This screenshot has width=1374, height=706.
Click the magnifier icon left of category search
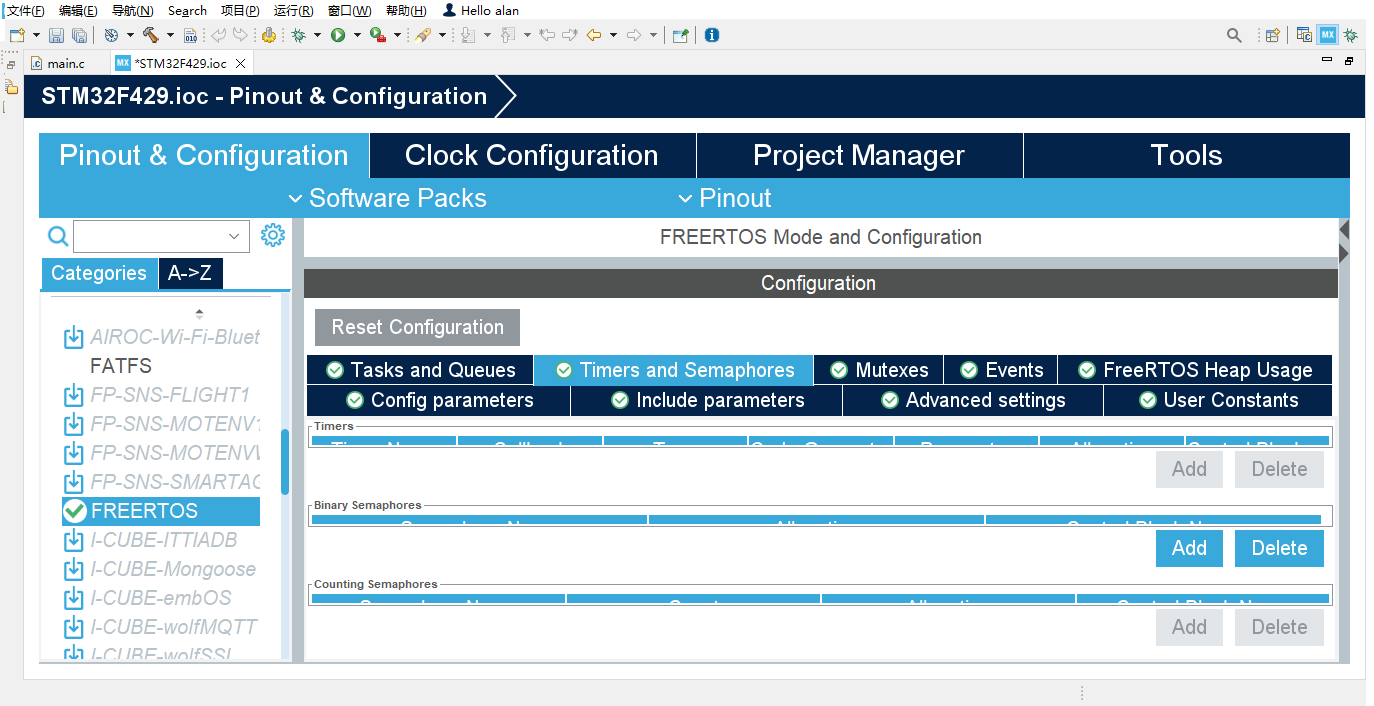pos(58,236)
